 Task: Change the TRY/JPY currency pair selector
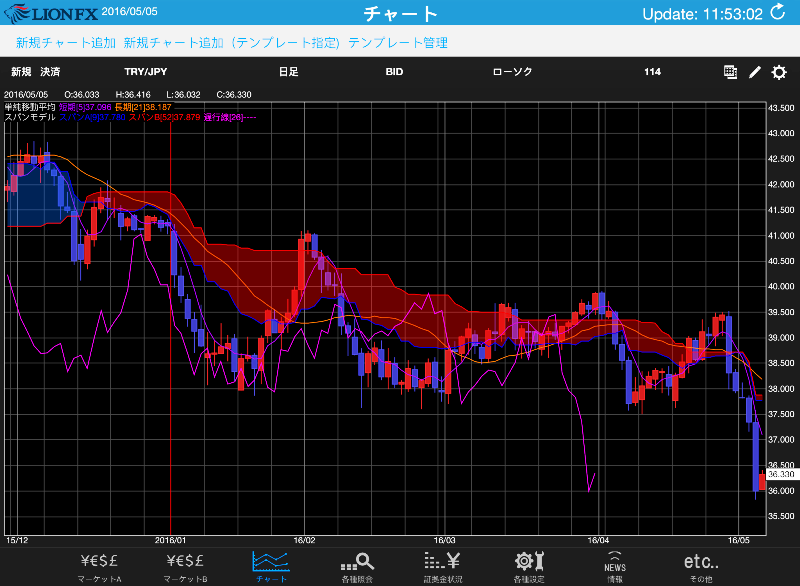click(146, 72)
